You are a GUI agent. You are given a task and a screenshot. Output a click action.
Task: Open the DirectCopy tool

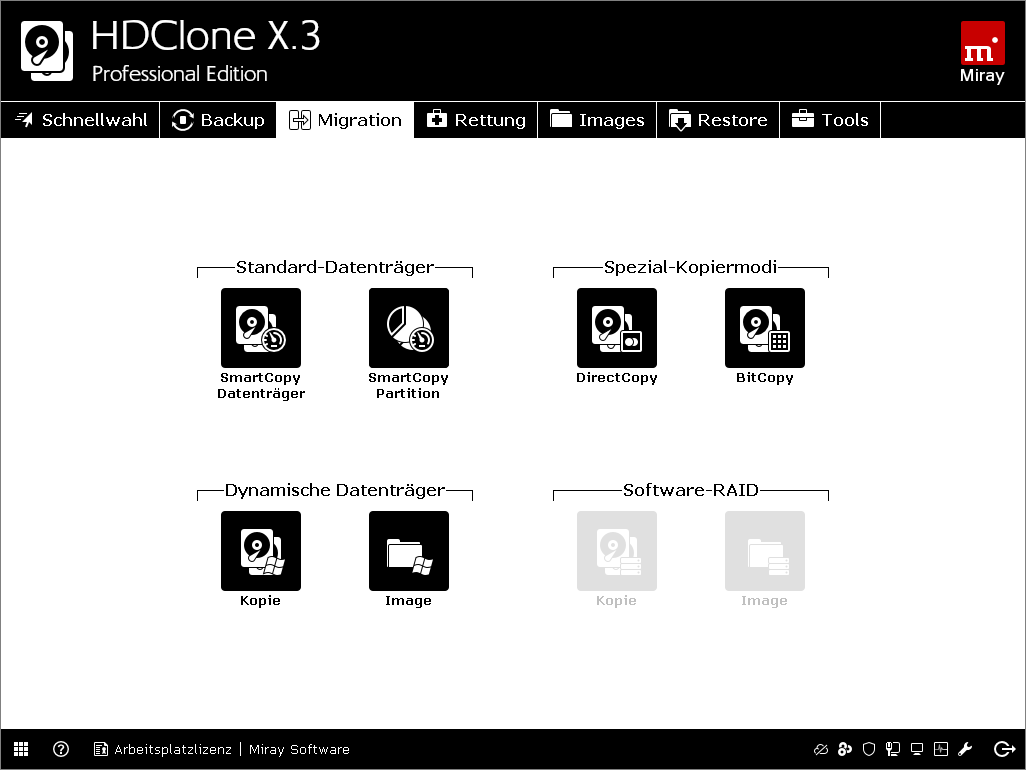click(616, 328)
